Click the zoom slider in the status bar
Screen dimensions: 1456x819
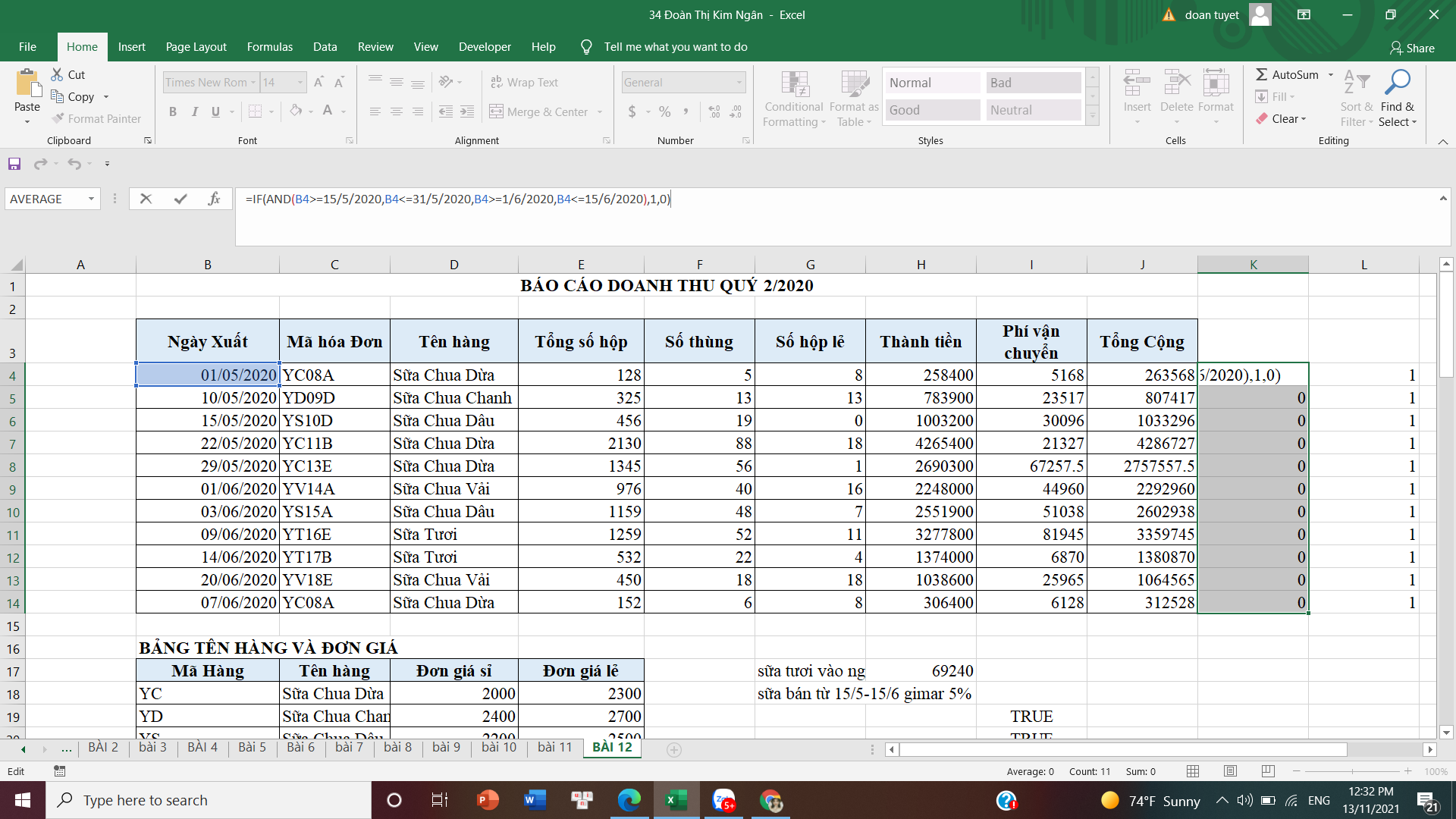pos(1352,771)
